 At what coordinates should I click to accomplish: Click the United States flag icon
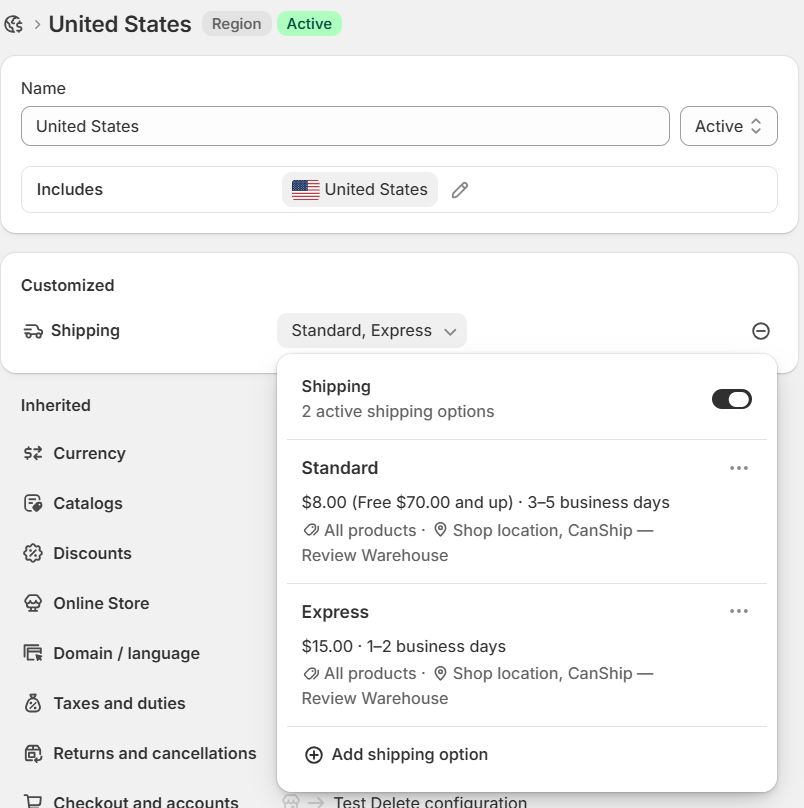pos(306,190)
